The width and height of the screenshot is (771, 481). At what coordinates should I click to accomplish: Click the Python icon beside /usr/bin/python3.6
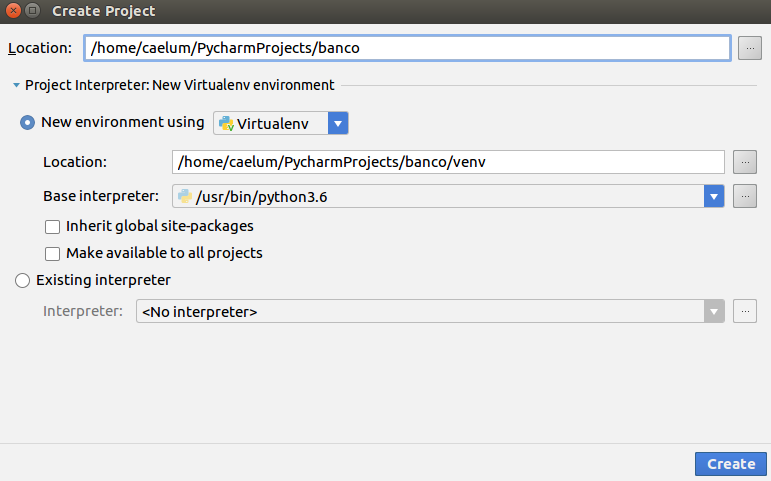185,196
